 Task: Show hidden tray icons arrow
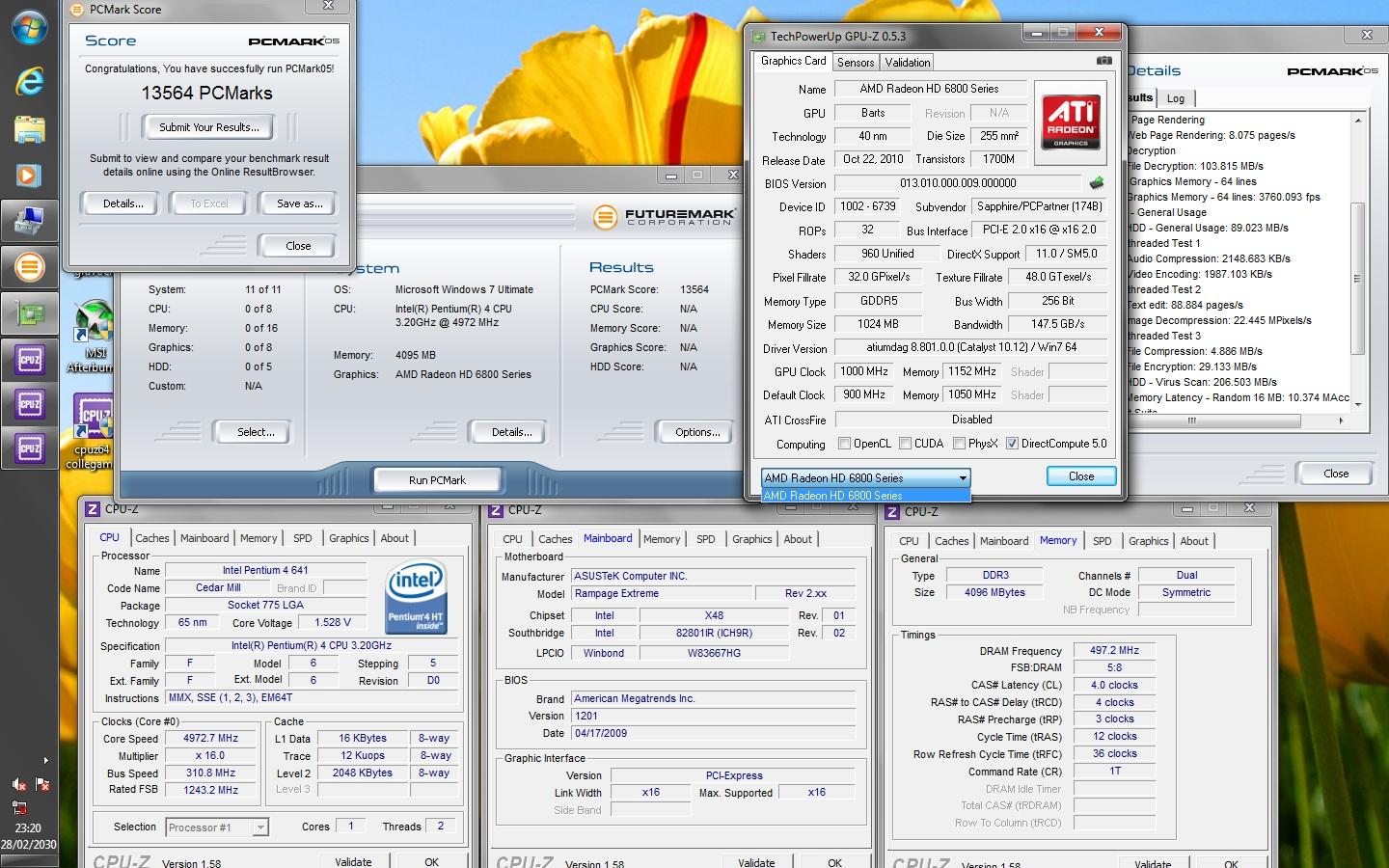coord(45,761)
